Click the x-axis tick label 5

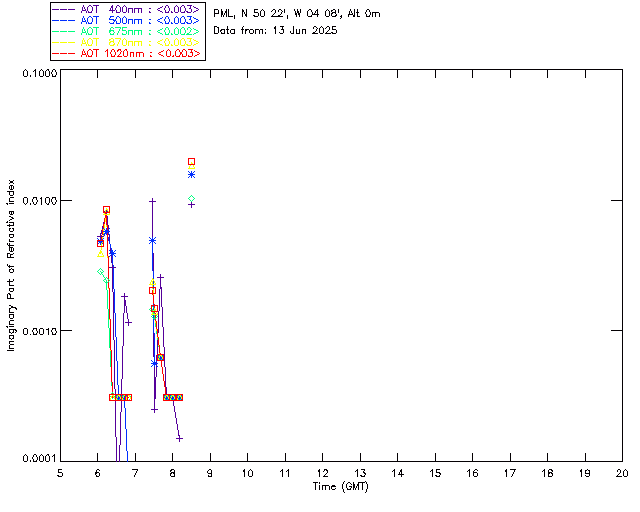coord(60,473)
